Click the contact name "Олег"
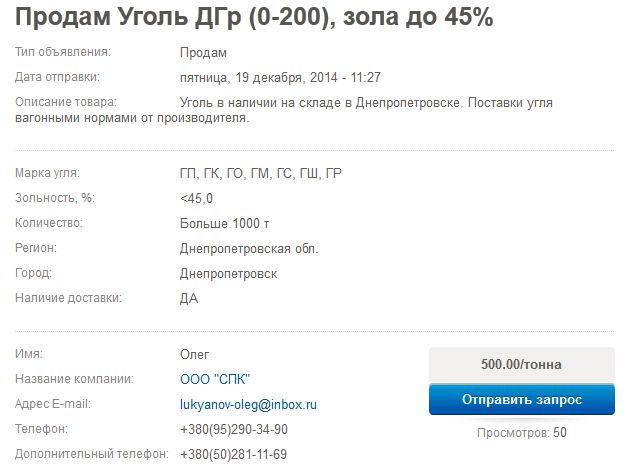The width and height of the screenshot is (625, 474). click(195, 354)
